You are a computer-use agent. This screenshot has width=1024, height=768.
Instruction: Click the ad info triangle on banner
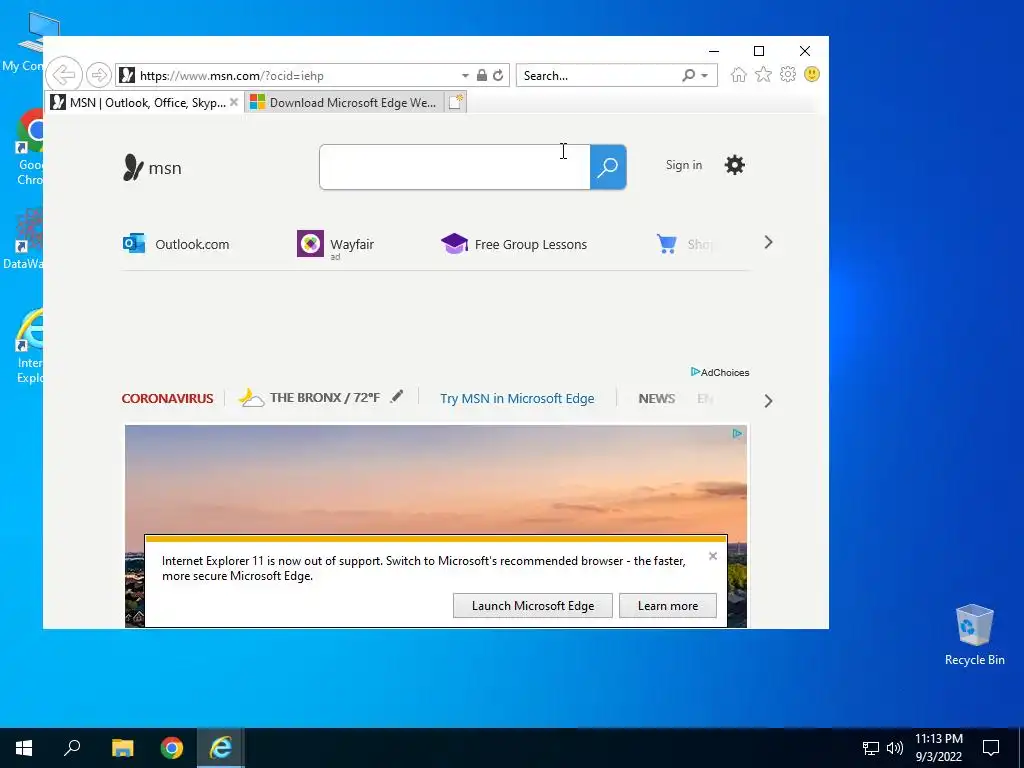(737, 434)
